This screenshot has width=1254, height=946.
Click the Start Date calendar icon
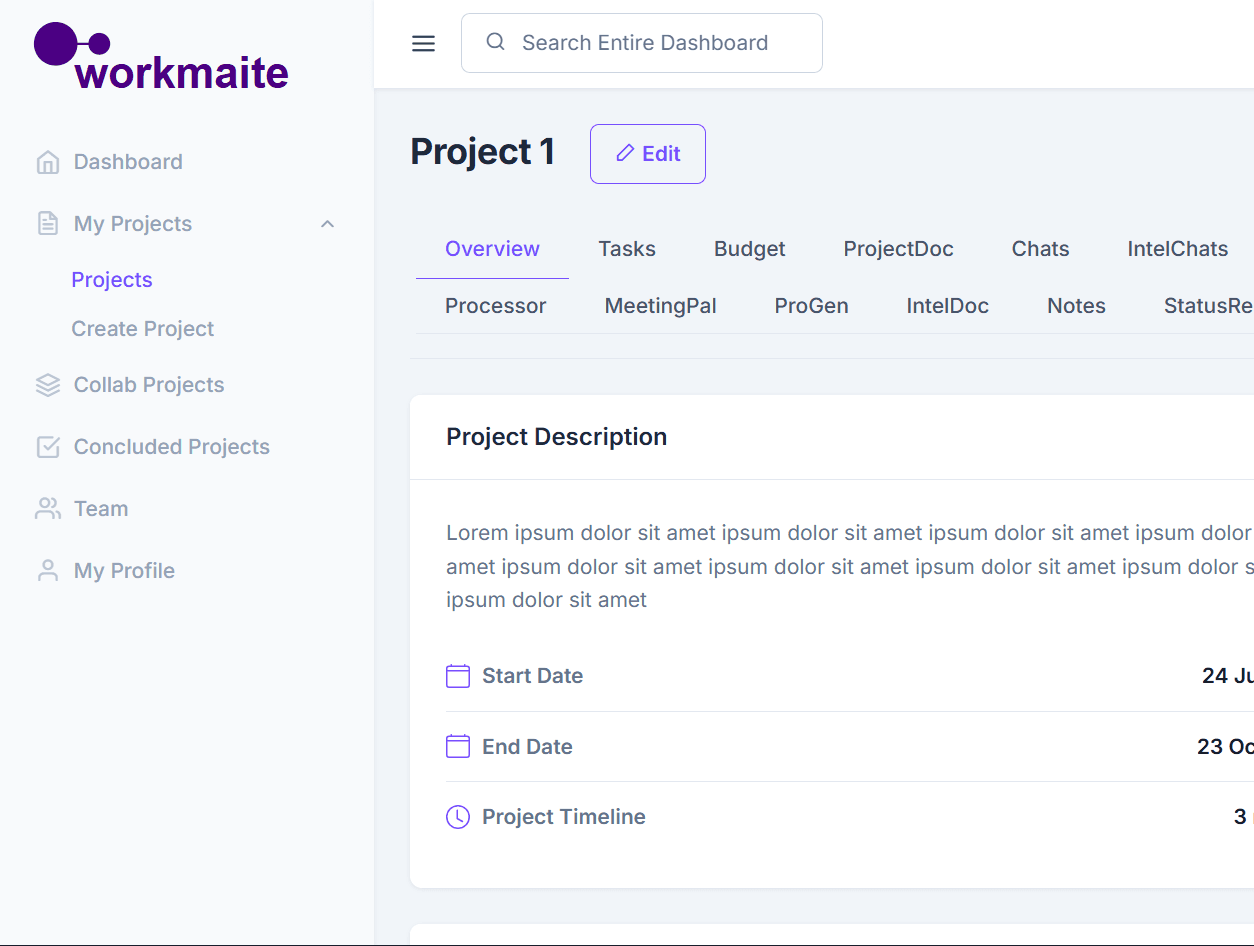457,676
